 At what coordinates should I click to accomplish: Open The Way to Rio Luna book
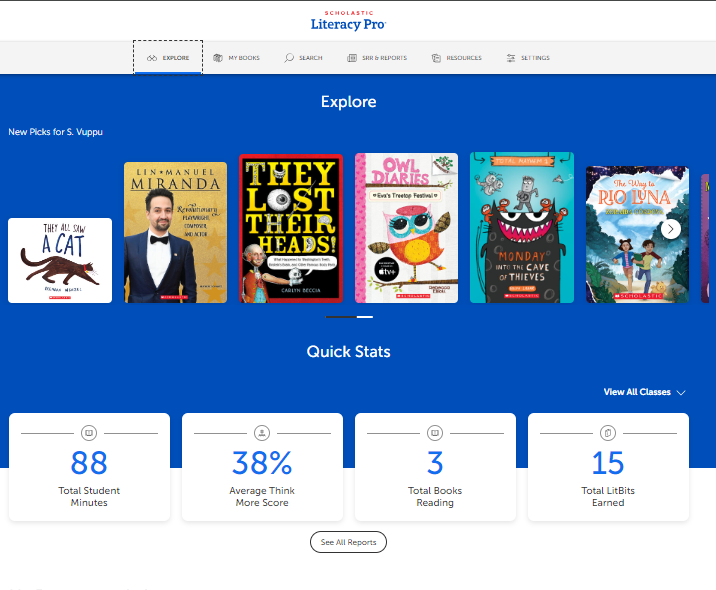(637, 234)
